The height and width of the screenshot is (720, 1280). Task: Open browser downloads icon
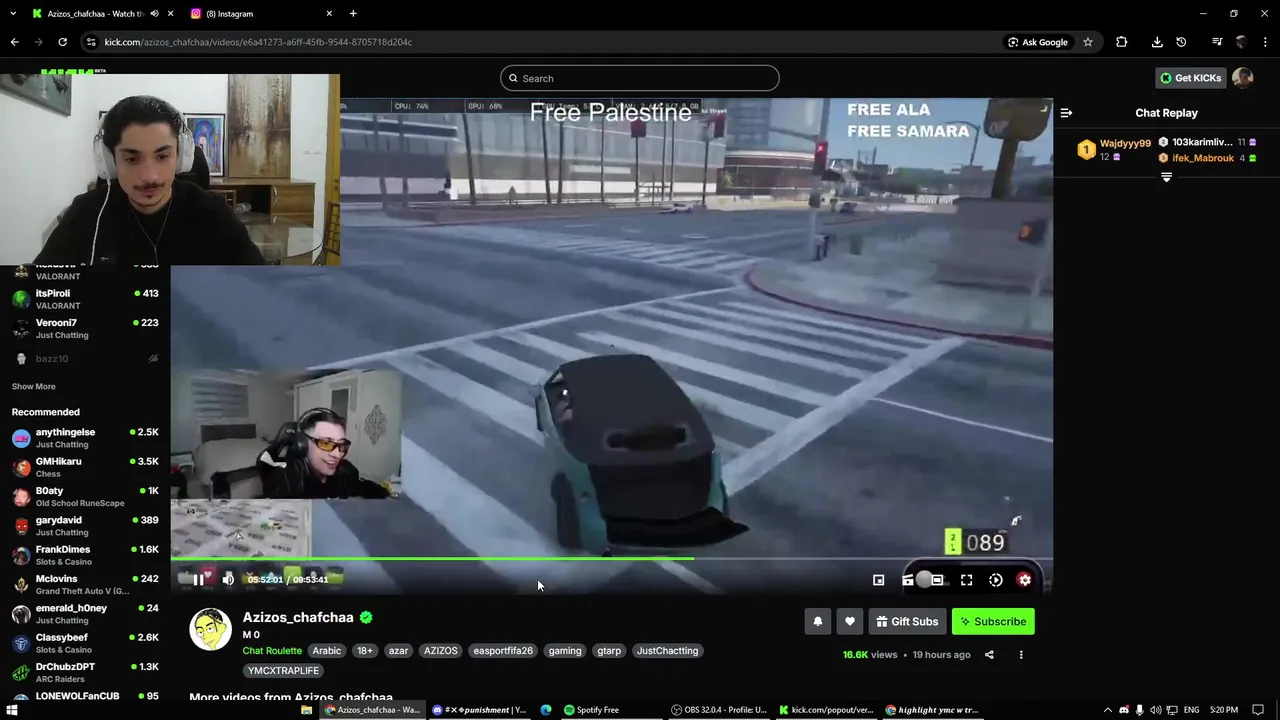pos(1157,42)
